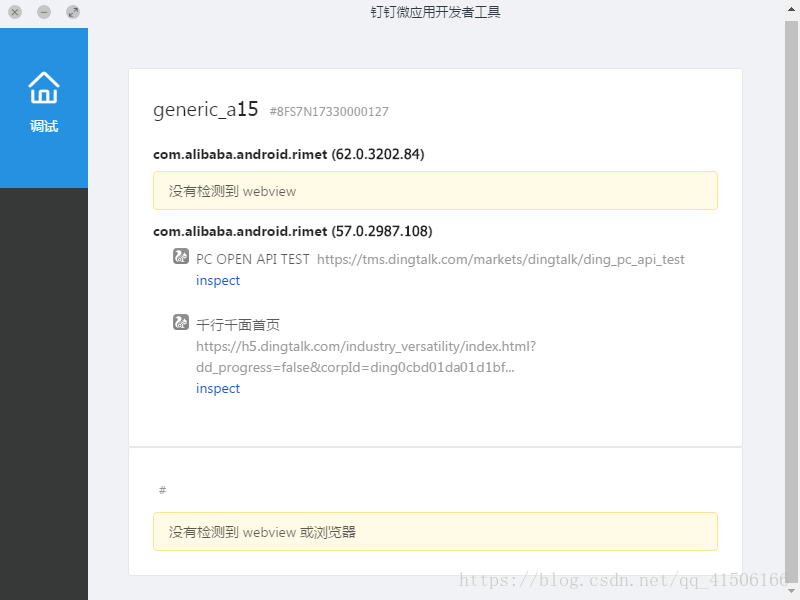Click com.alibaba.android.rimet (62.0.3202.84) heading
The width and height of the screenshot is (800, 600).
pyautogui.click(x=289, y=154)
